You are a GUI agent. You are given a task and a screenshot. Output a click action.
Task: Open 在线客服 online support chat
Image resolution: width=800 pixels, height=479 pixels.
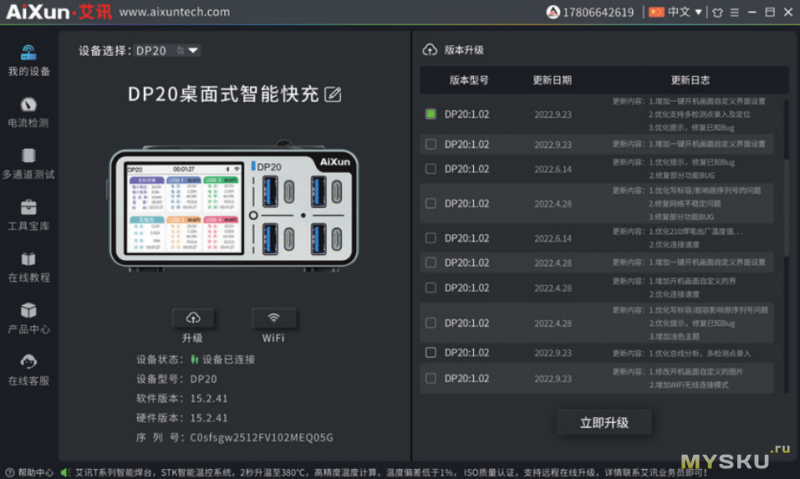28,369
